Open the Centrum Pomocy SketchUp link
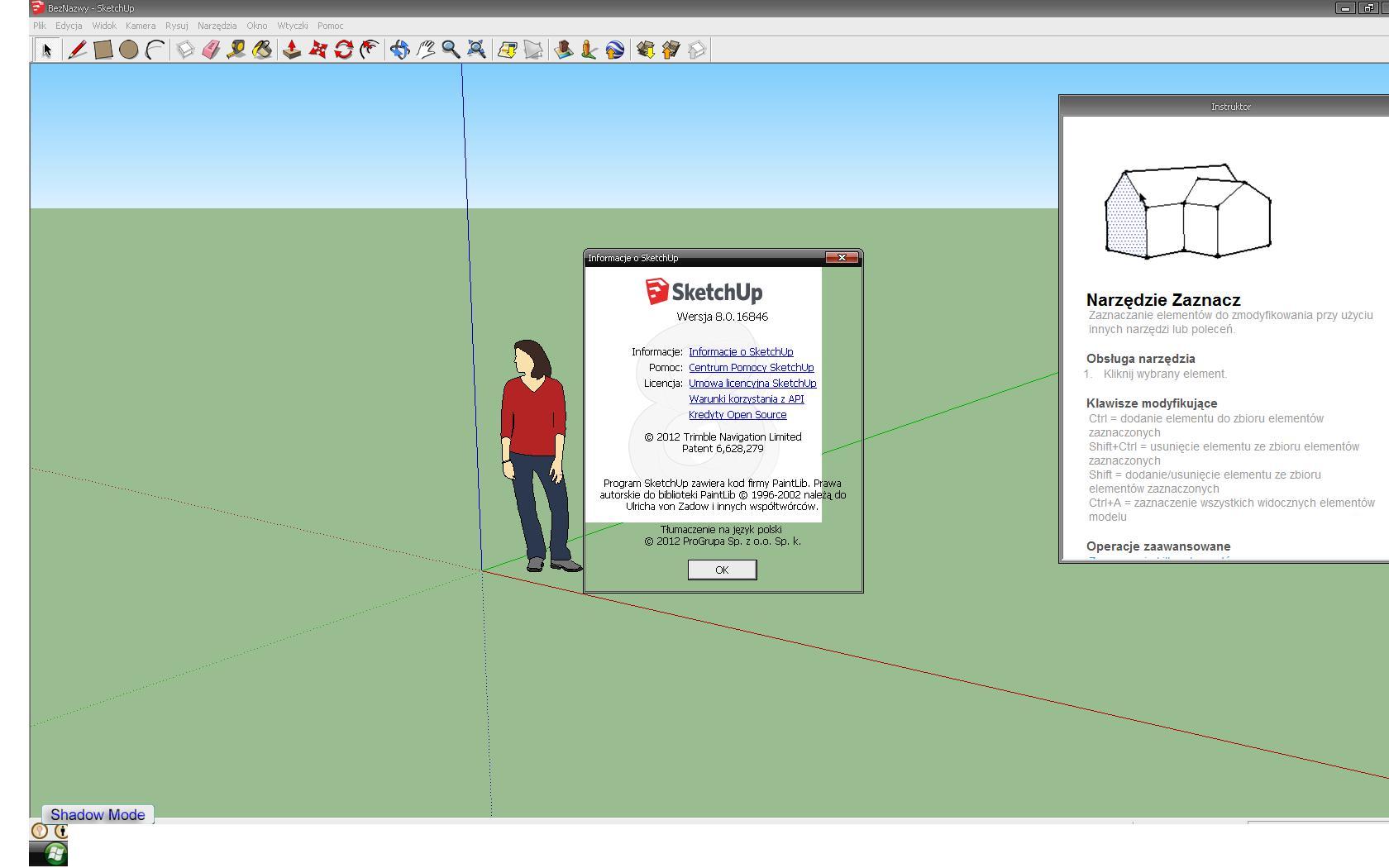This screenshot has height=868, width=1389. click(x=752, y=368)
